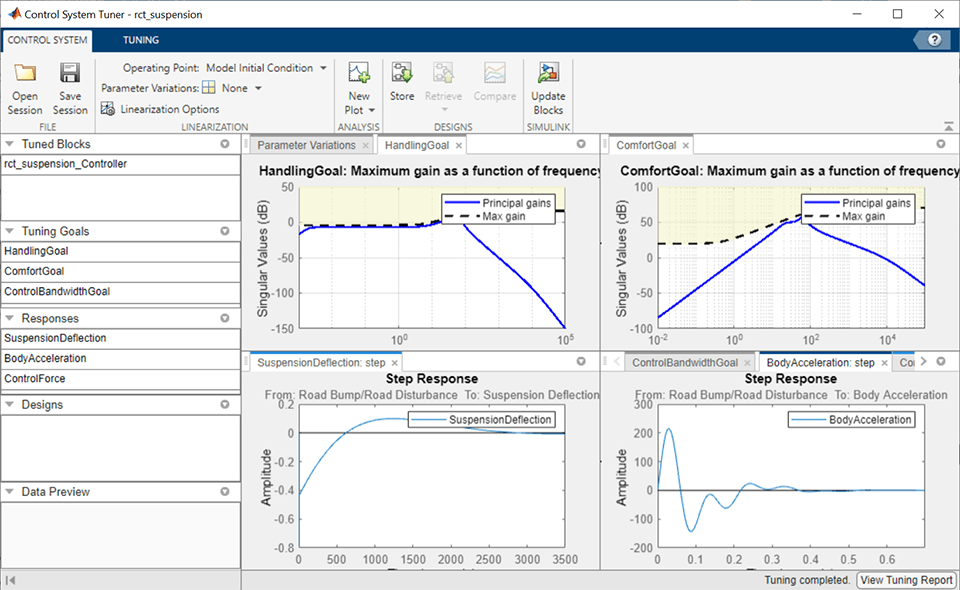This screenshot has width=960, height=590.
Task: Collapse the Tuned Blocks section
Action: coord(10,144)
